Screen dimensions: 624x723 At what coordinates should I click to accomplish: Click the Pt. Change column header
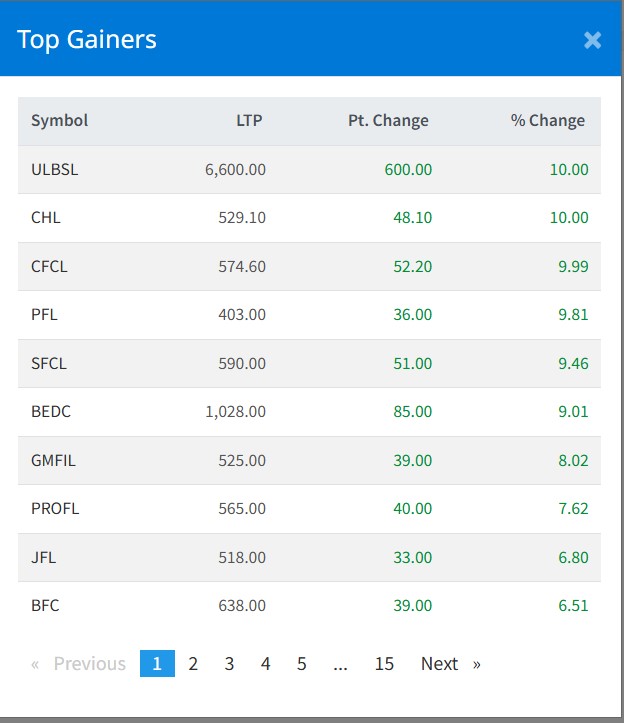[387, 121]
